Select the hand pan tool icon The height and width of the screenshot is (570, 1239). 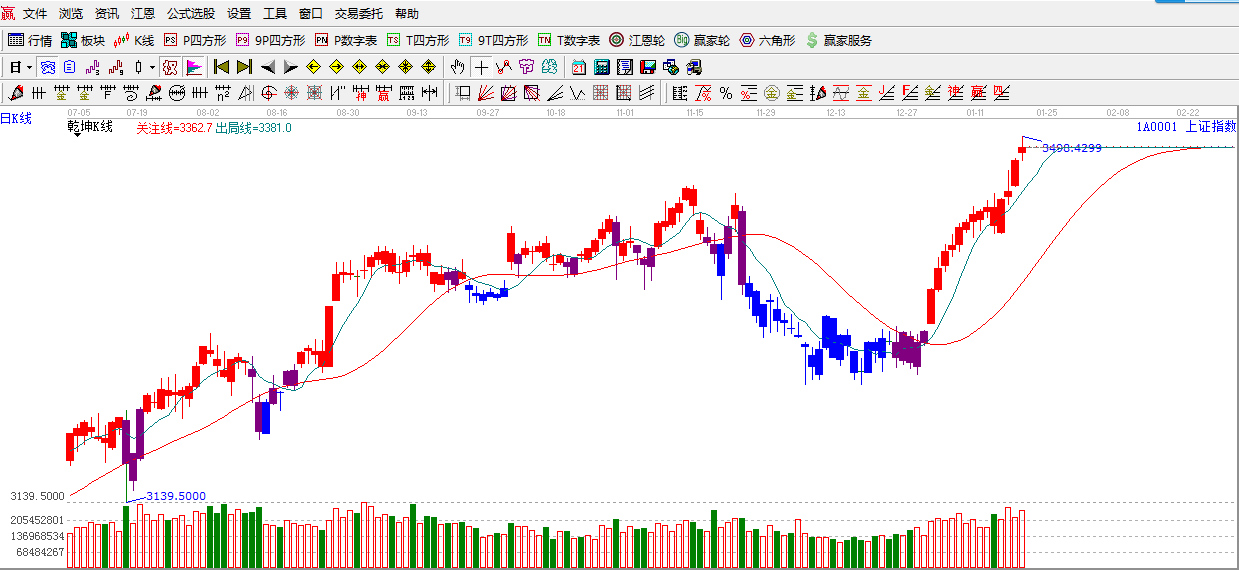(x=457, y=67)
